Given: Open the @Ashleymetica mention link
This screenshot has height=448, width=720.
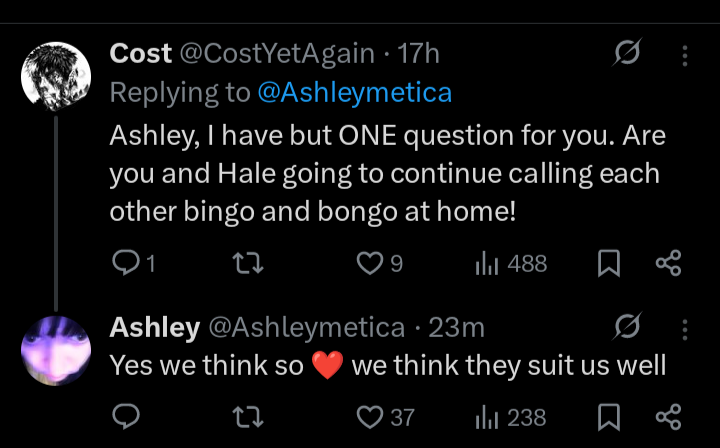Looking at the screenshot, I should pos(354,93).
